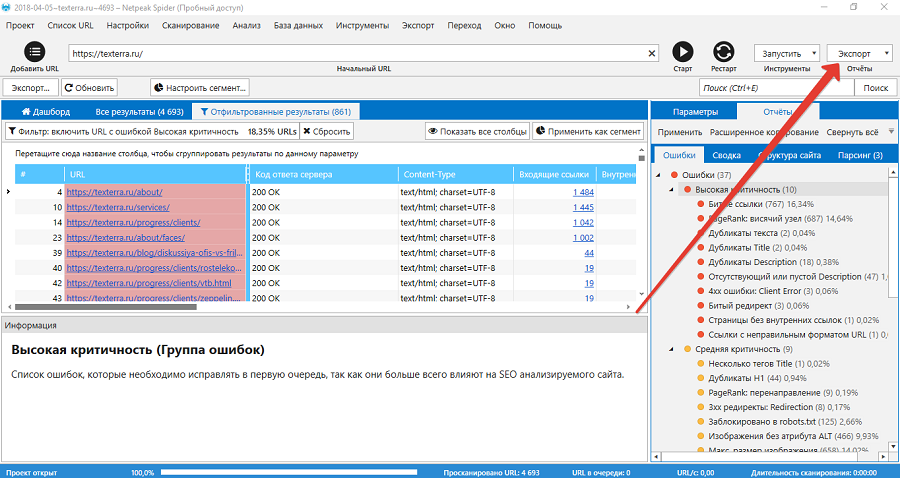This screenshot has height=478, width=900.
Task: Open the Сводка sub-tab
Action: coord(726,155)
